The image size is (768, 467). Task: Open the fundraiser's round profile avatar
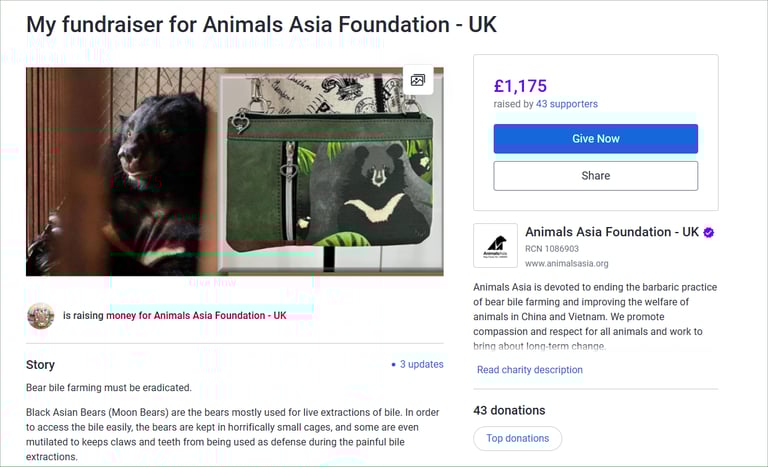coord(40,316)
